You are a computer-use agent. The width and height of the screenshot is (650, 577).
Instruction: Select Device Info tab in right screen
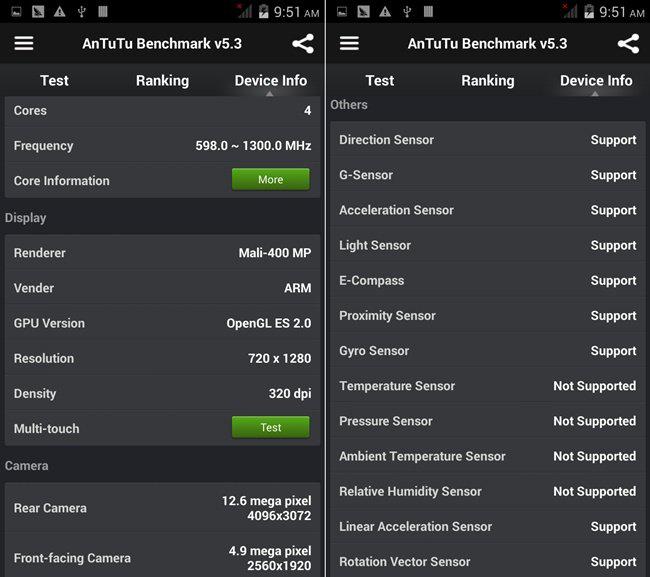[x=596, y=80]
